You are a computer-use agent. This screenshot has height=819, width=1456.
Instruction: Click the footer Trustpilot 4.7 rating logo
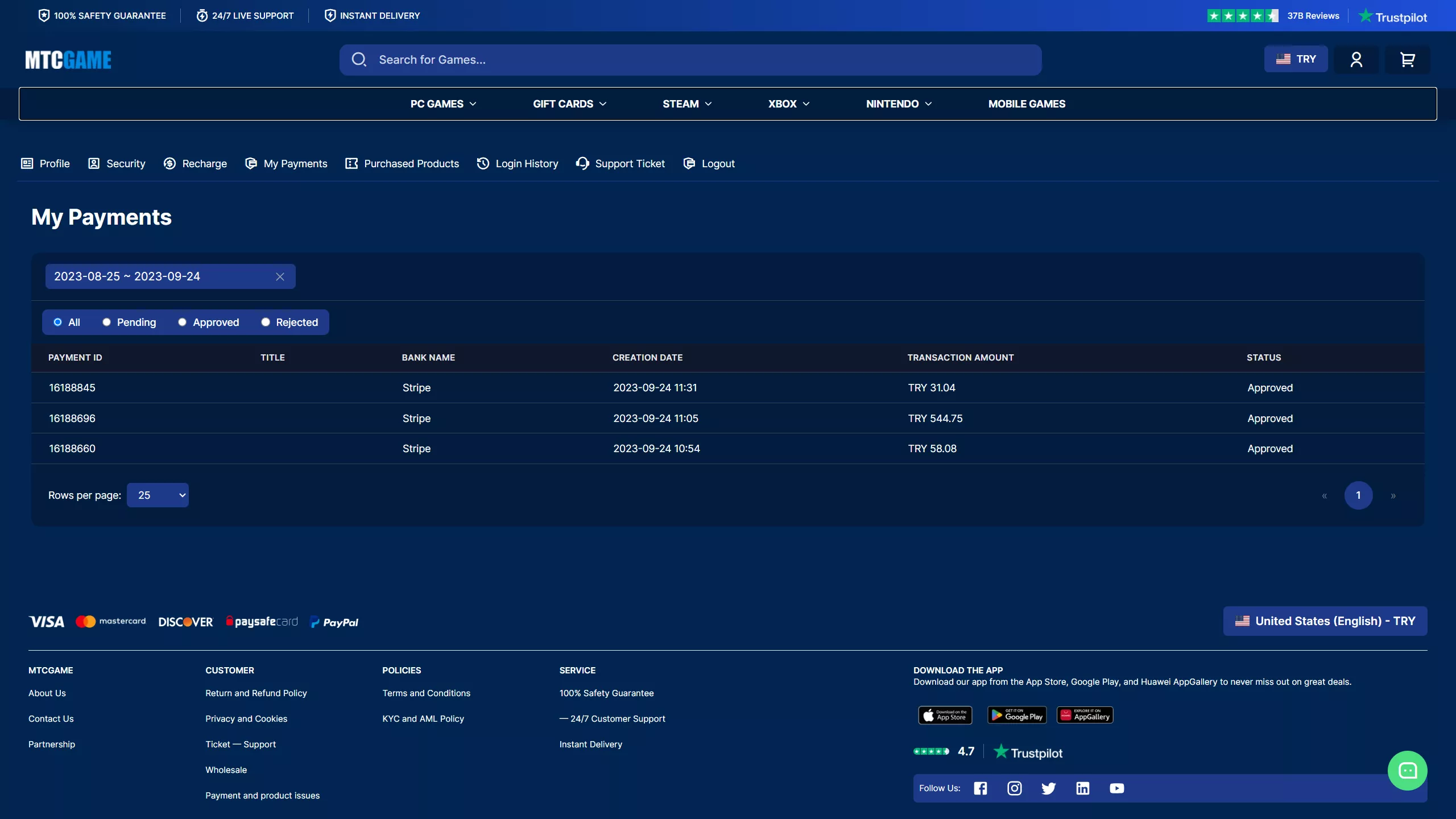point(1028,752)
